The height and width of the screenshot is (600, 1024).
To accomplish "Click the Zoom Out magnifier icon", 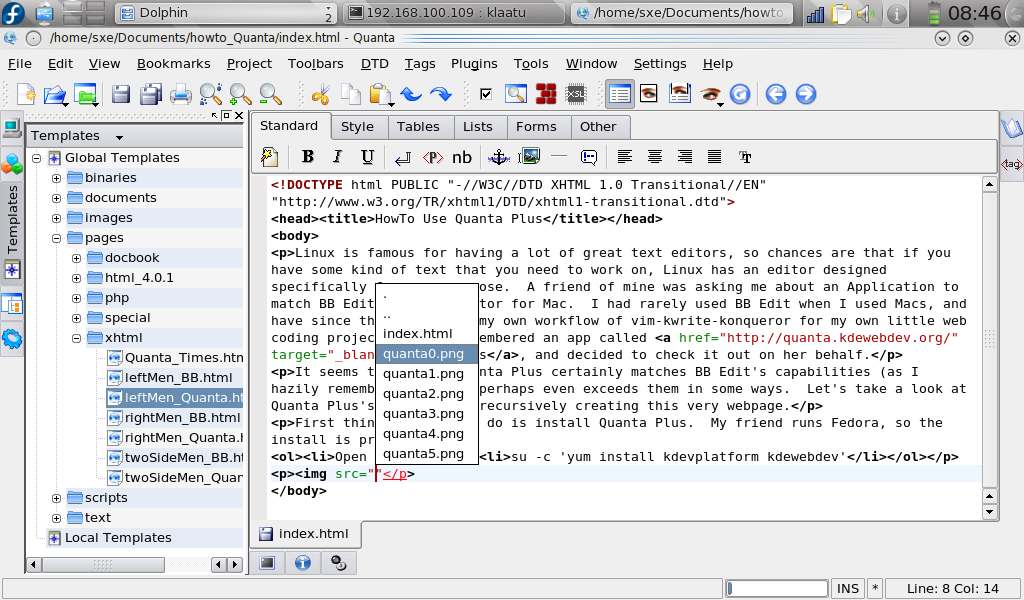I will tap(270, 95).
